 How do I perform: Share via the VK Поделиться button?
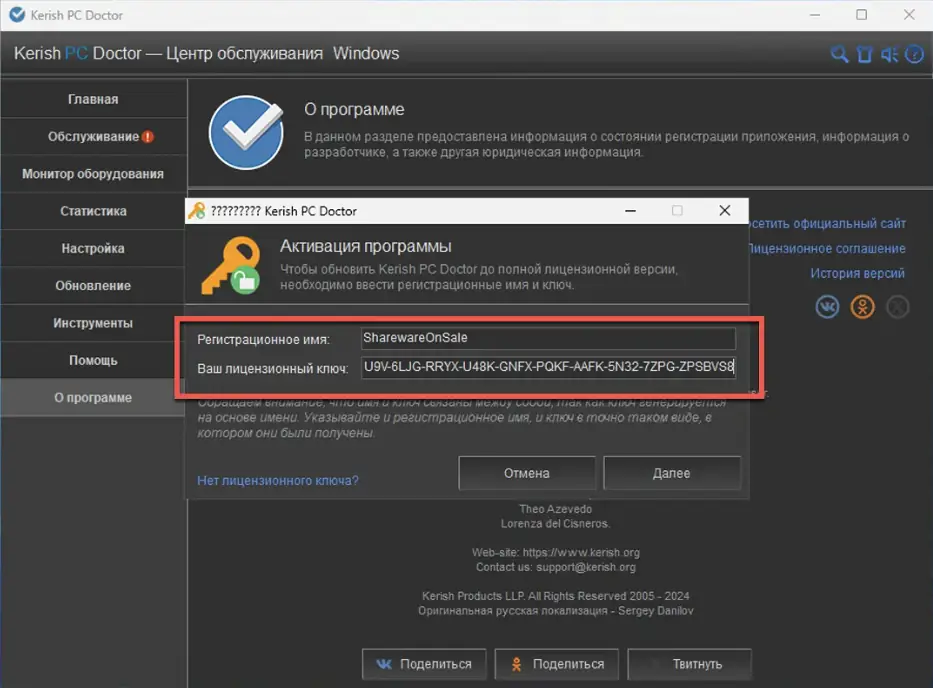[x=424, y=664]
